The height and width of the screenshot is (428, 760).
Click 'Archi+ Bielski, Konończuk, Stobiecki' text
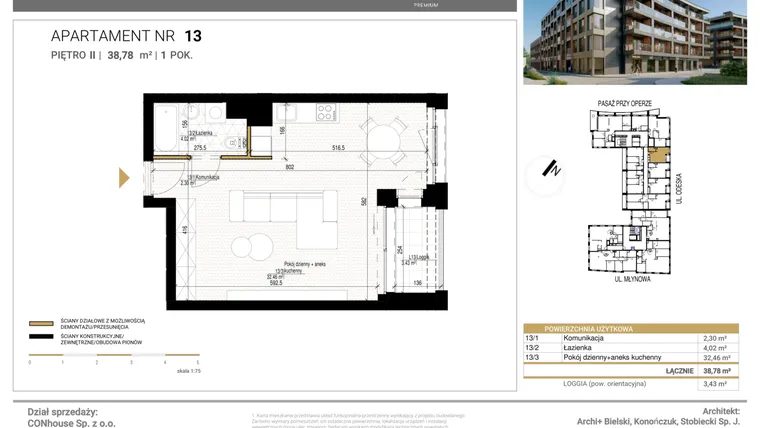pyautogui.click(x=659, y=422)
